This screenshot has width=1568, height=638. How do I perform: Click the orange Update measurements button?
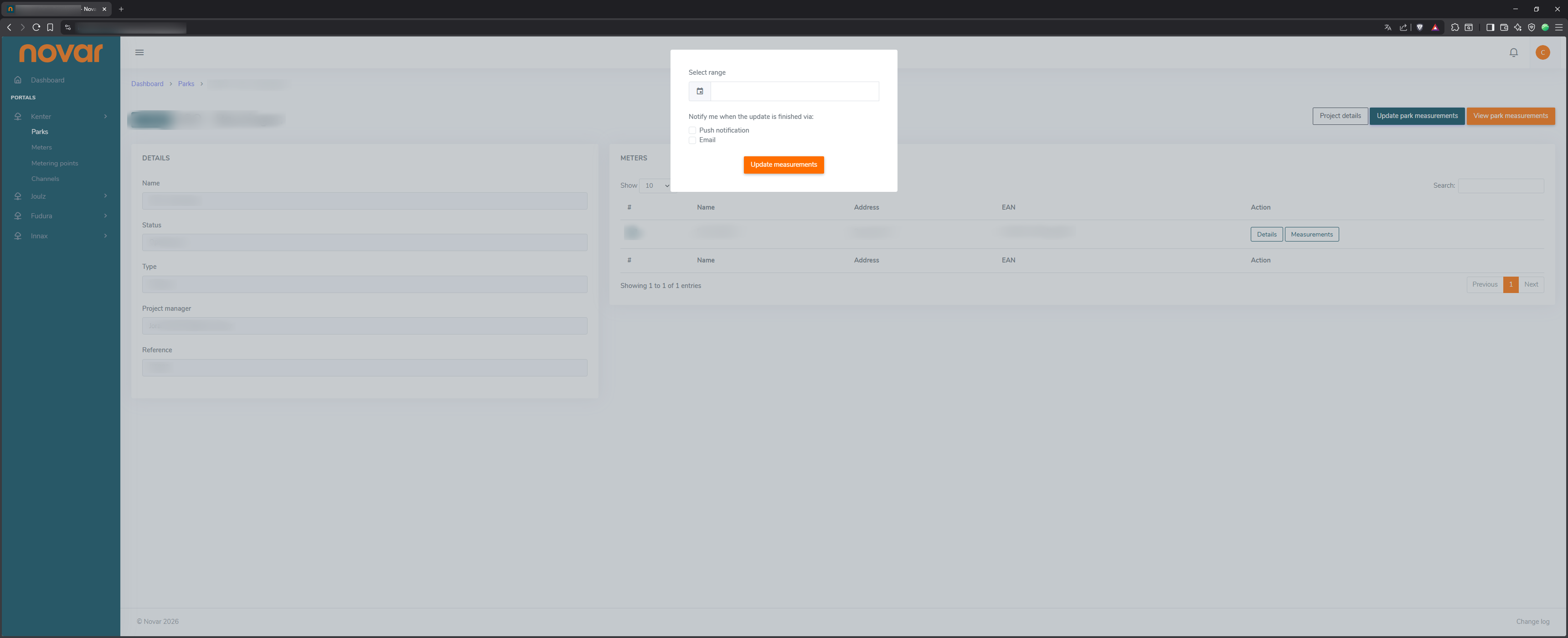point(784,165)
